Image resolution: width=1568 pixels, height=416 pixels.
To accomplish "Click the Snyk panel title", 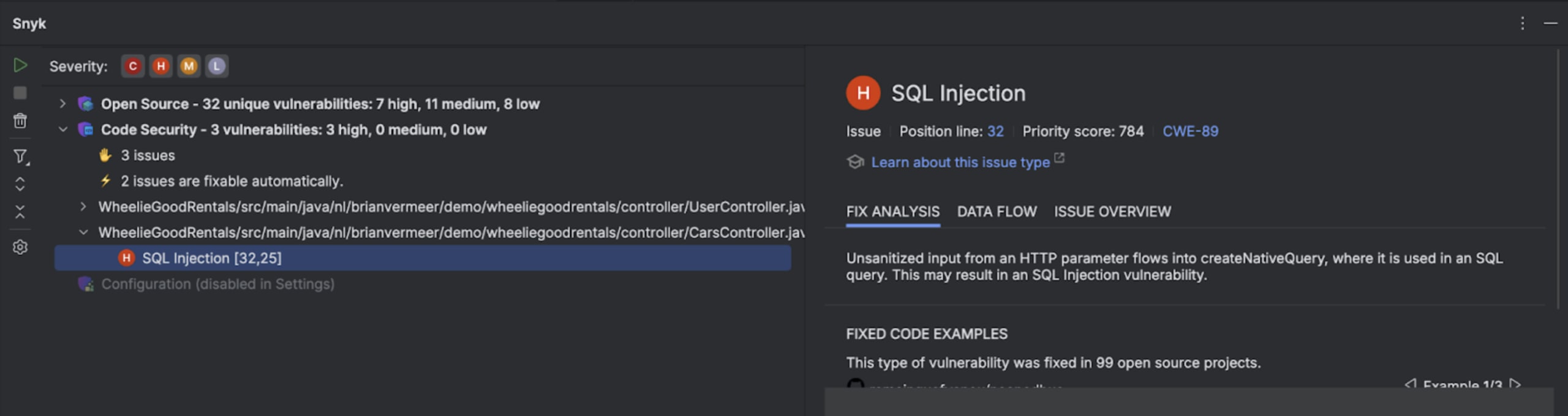I will (x=29, y=24).
